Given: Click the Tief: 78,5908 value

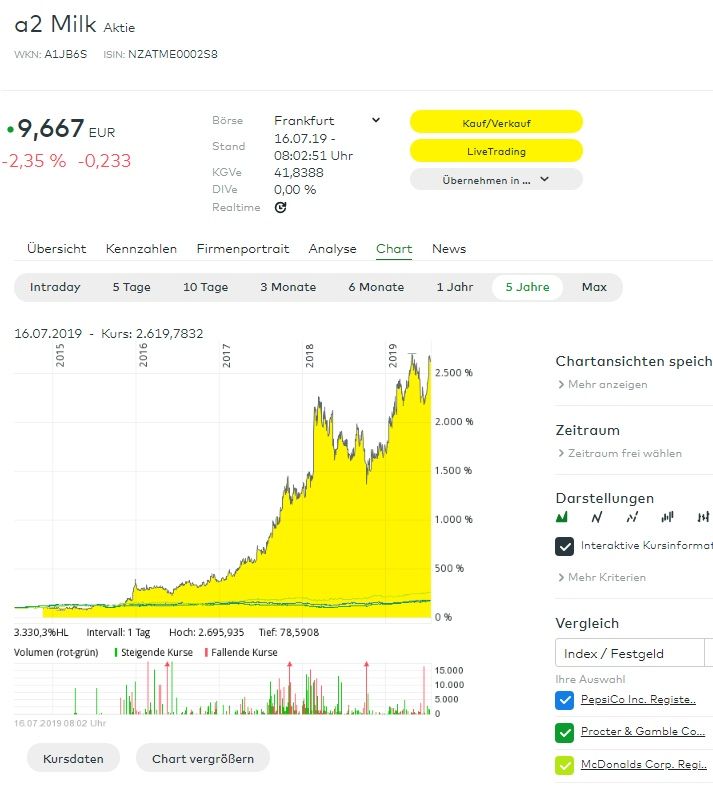Looking at the screenshot, I should [x=289, y=632].
